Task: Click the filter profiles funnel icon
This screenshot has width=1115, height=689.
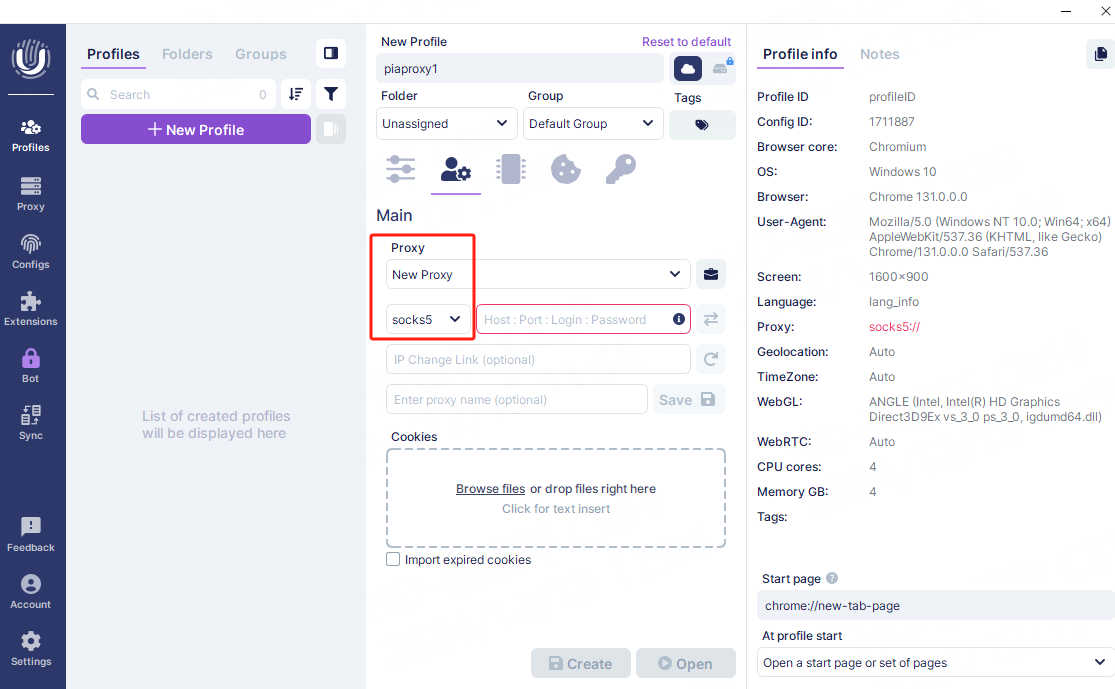Action: pyautogui.click(x=331, y=94)
